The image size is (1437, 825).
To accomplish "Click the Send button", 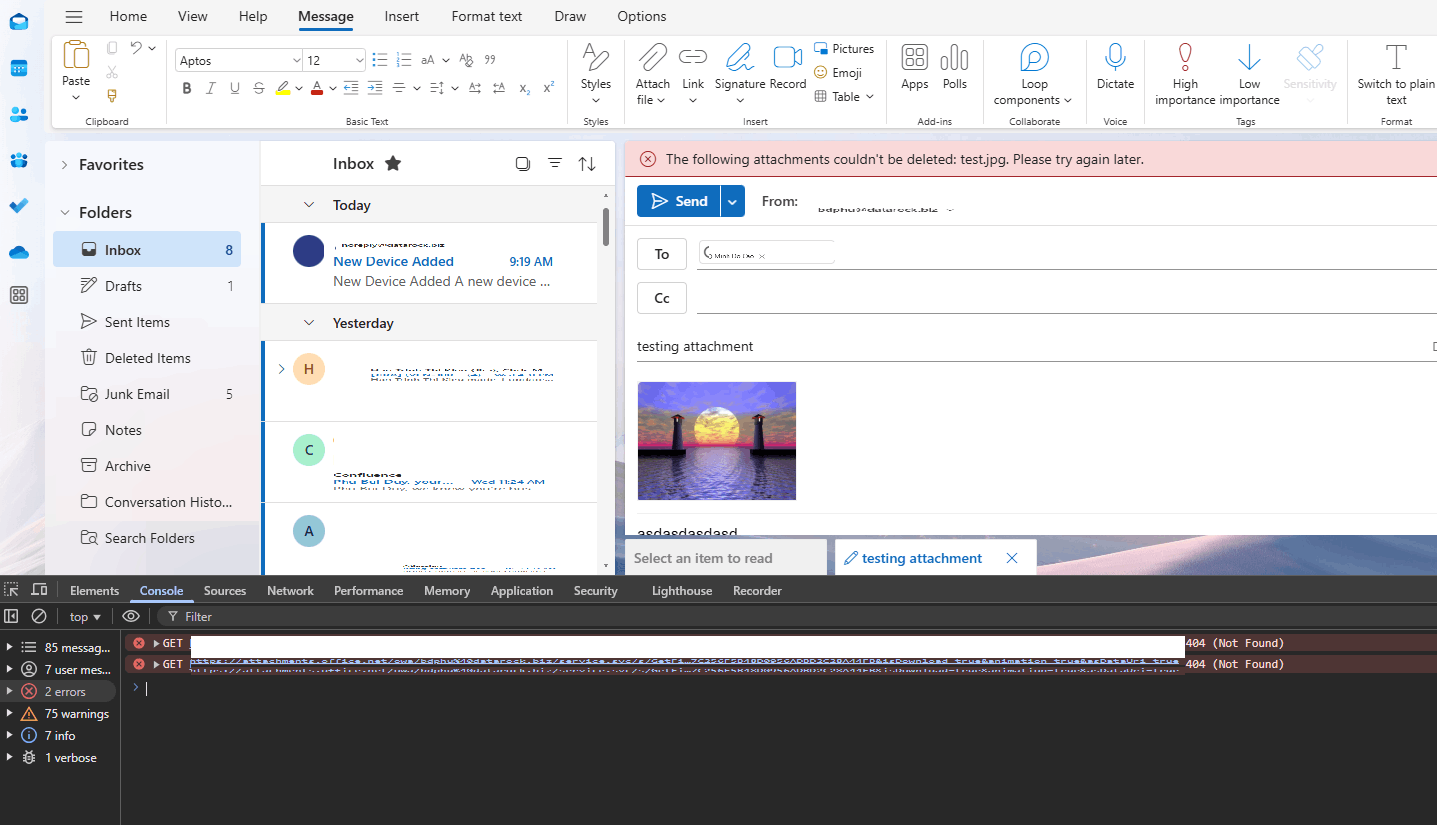I will [678, 200].
